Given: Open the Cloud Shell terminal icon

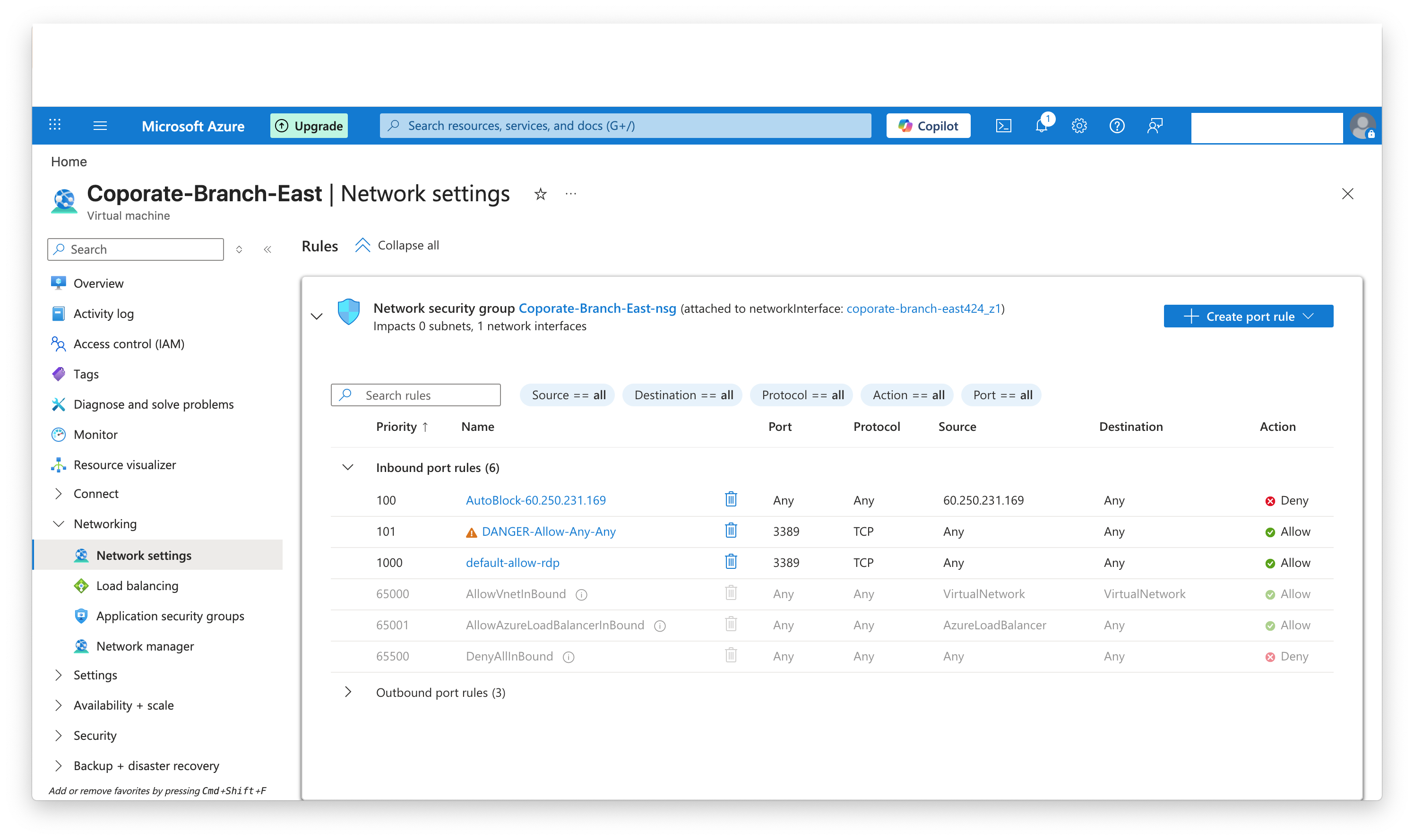Looking at the screenshot, I should (x=1003, y=126).
